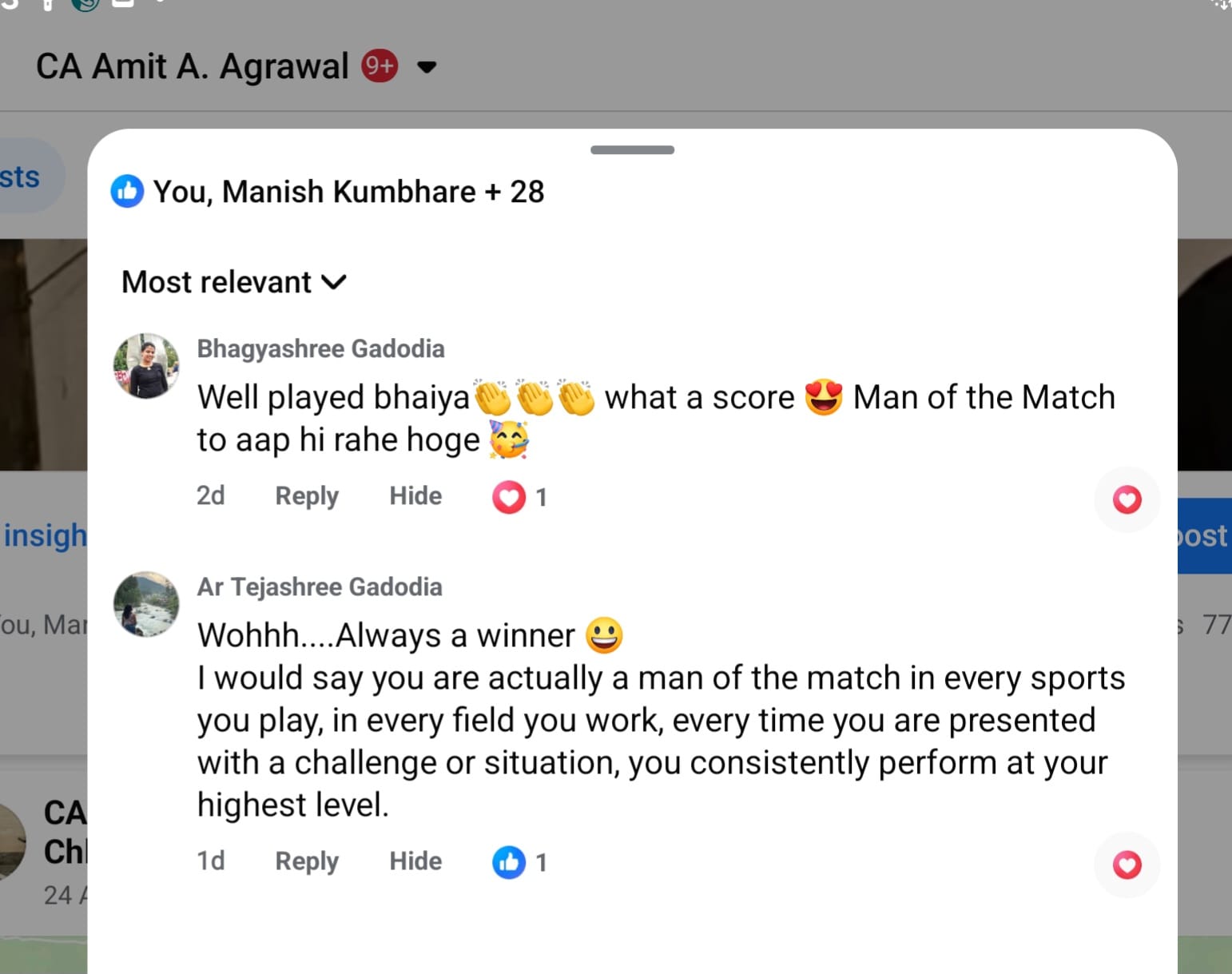1232x974 pixels.
Task: Reply to Bhagyashree Gadodia's comment
Action: (307, 496)
